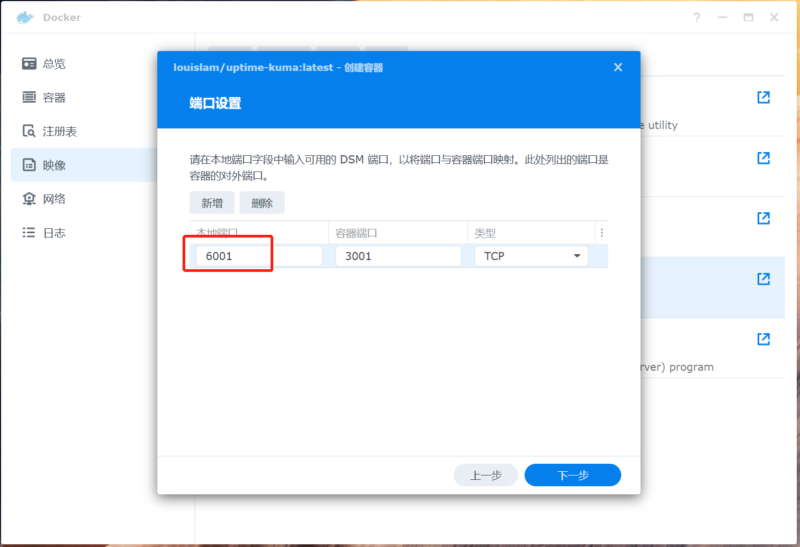
Task: Click the Docker whale logo icon
Action: click(24, 18)
